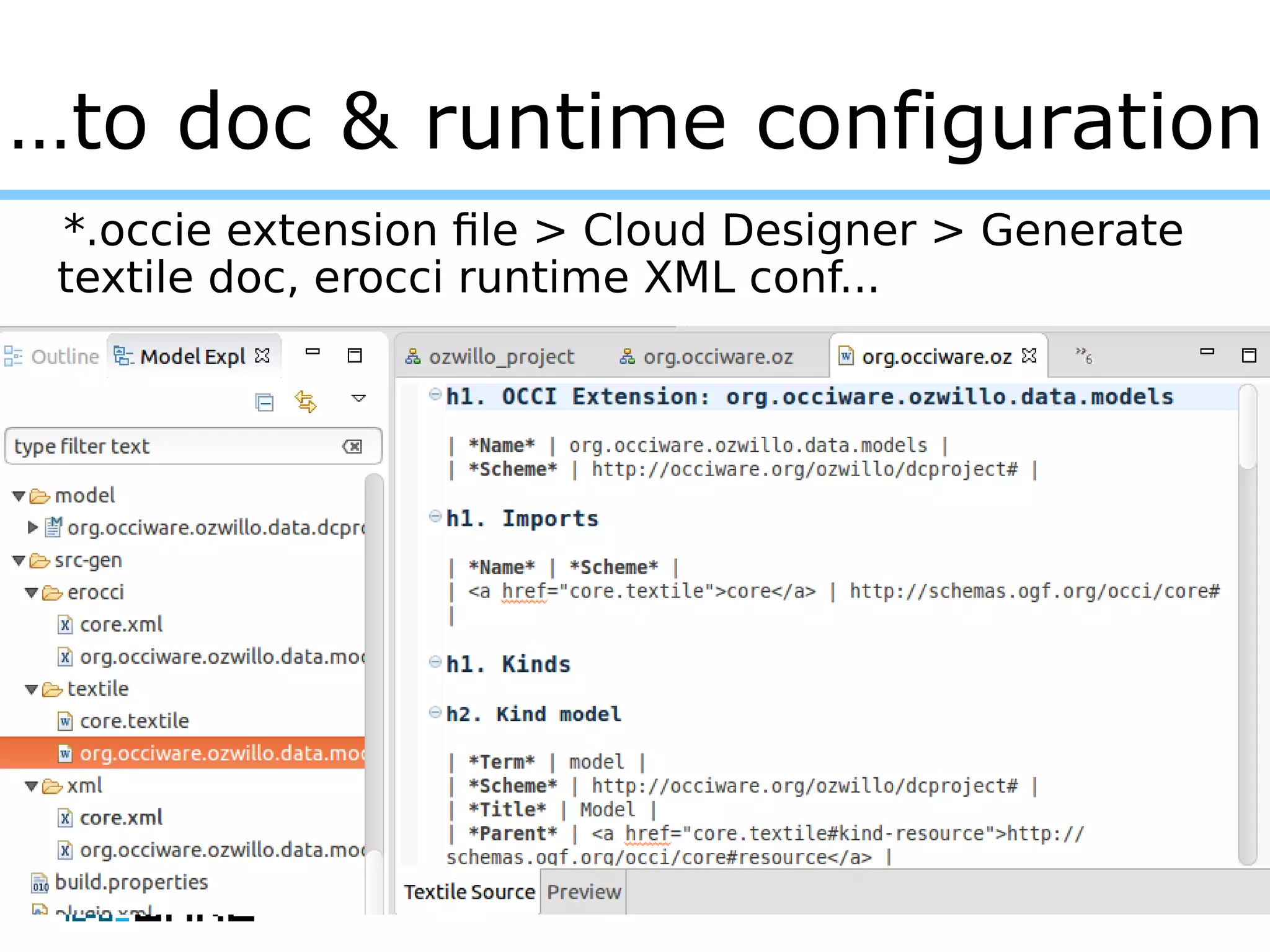Open org.occiware.ozwillo.data.mod under xml folder
1270x952 pixels.
click(x=221, y=850)
